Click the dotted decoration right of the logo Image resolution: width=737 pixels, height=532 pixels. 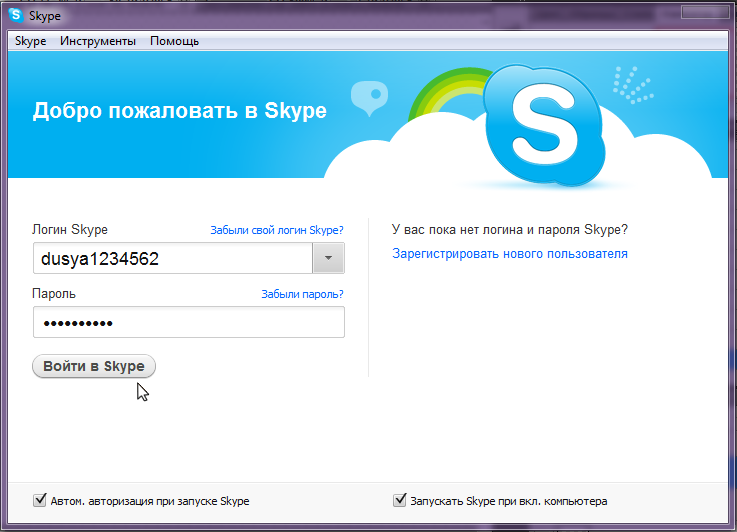point(631,85)
